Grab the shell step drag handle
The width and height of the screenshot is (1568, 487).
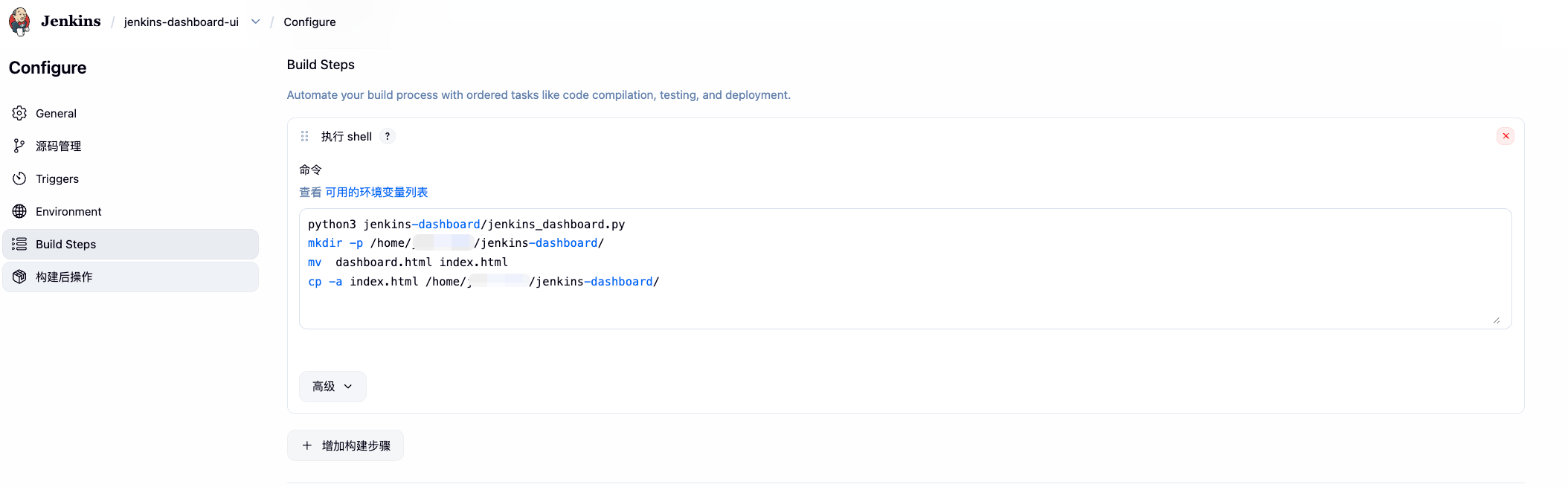pos(304,136)
